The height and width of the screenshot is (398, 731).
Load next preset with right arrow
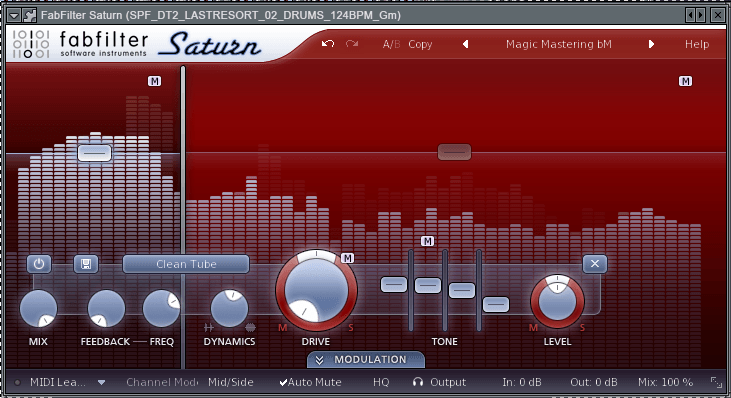coord(651,44)
